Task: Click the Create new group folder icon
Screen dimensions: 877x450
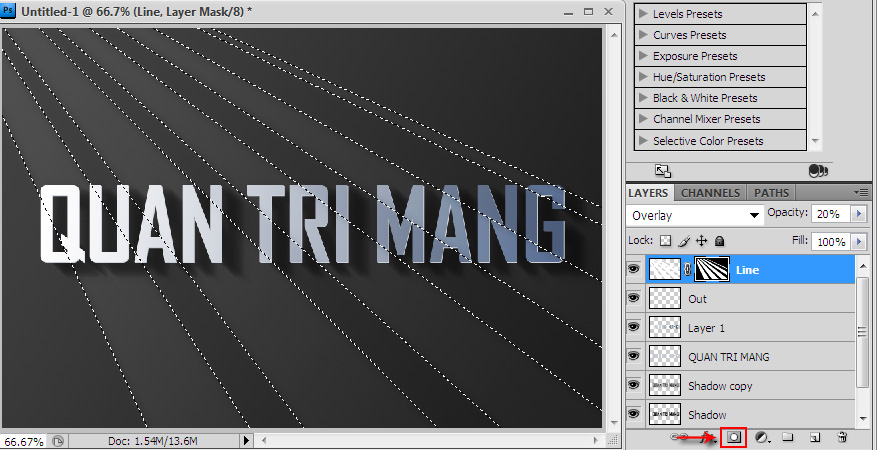Action: point(788,437)
